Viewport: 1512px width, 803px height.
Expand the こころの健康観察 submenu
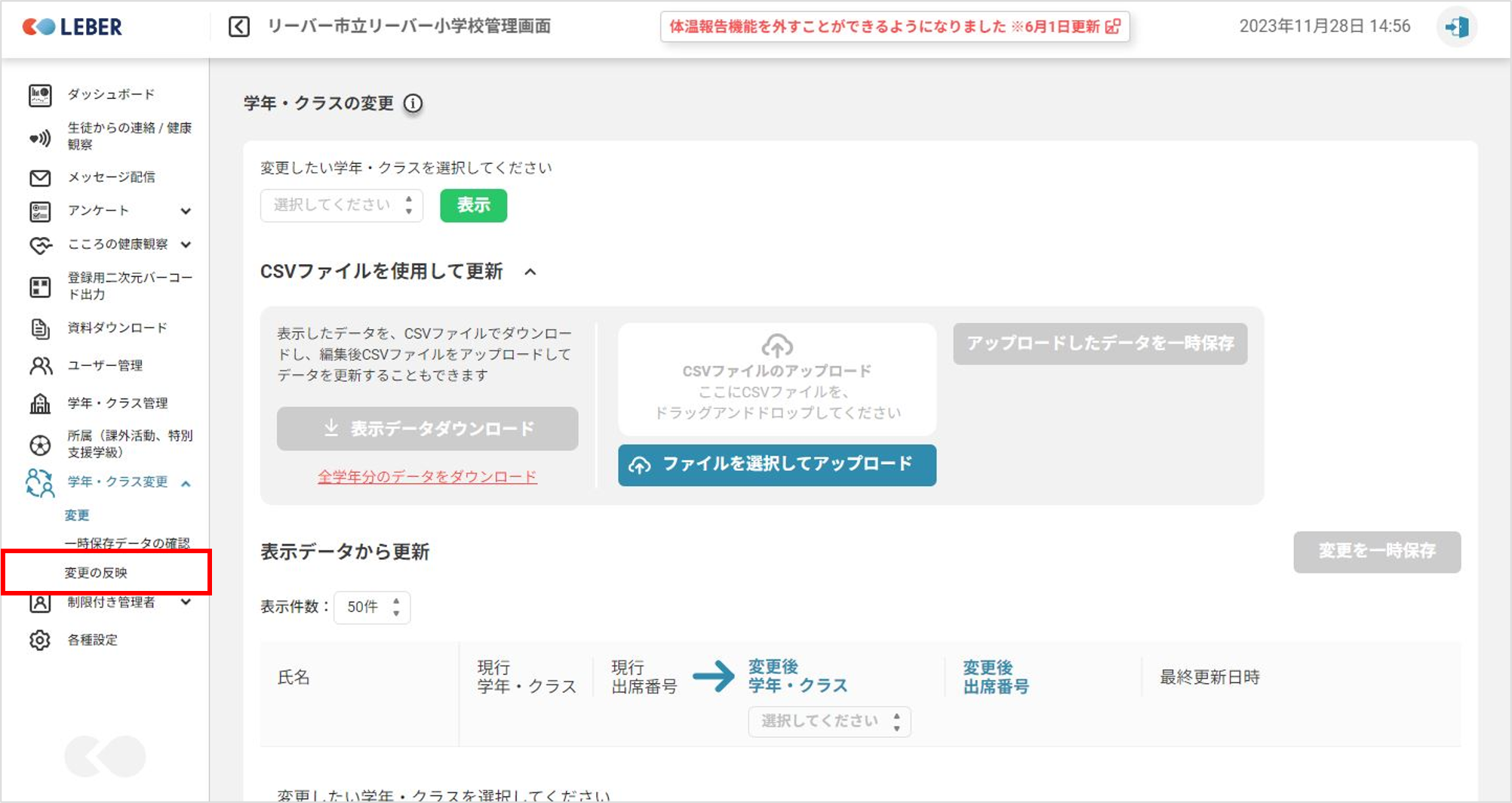186,245
